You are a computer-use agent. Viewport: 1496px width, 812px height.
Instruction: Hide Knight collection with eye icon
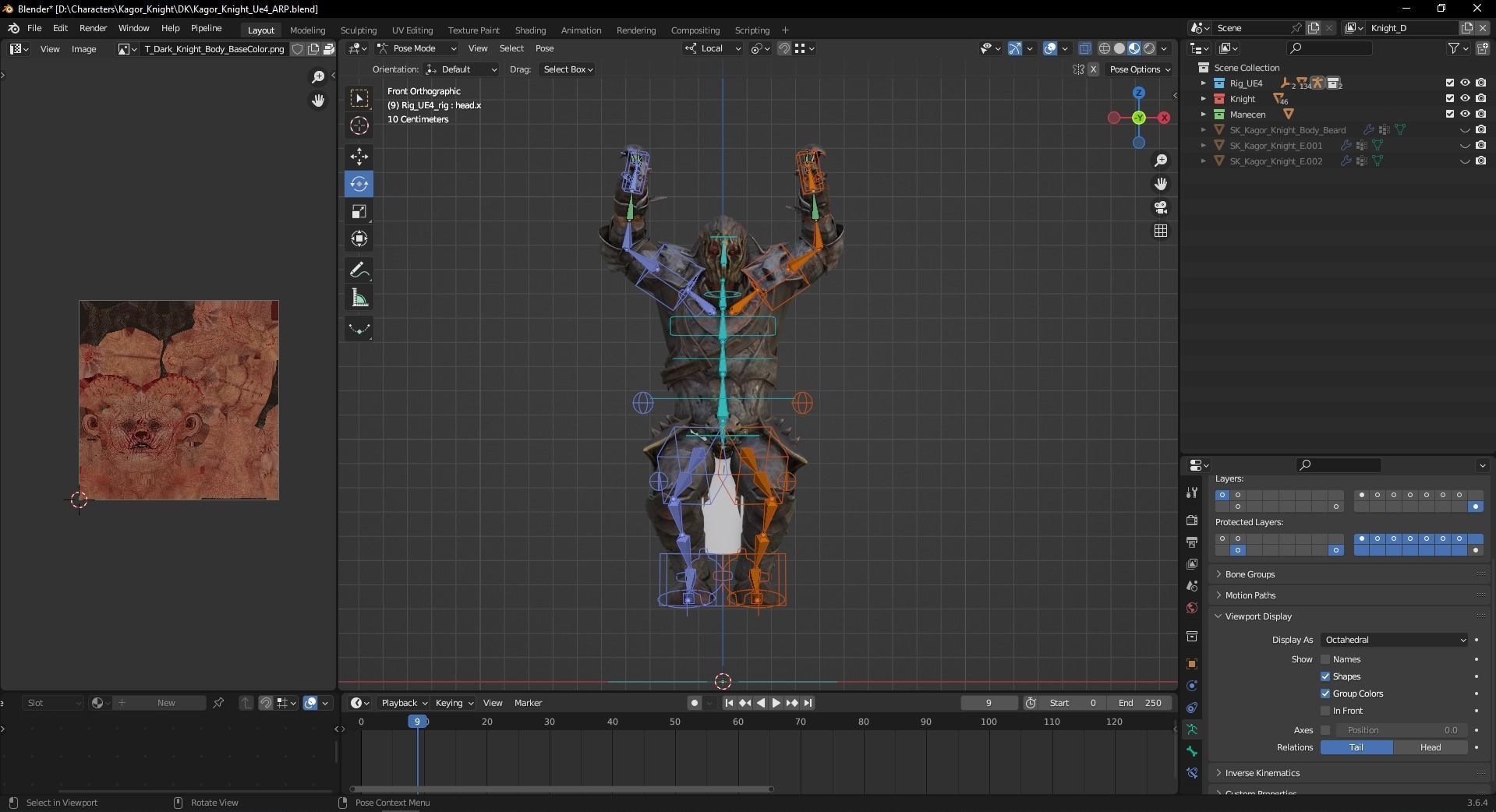[1465, 98]
